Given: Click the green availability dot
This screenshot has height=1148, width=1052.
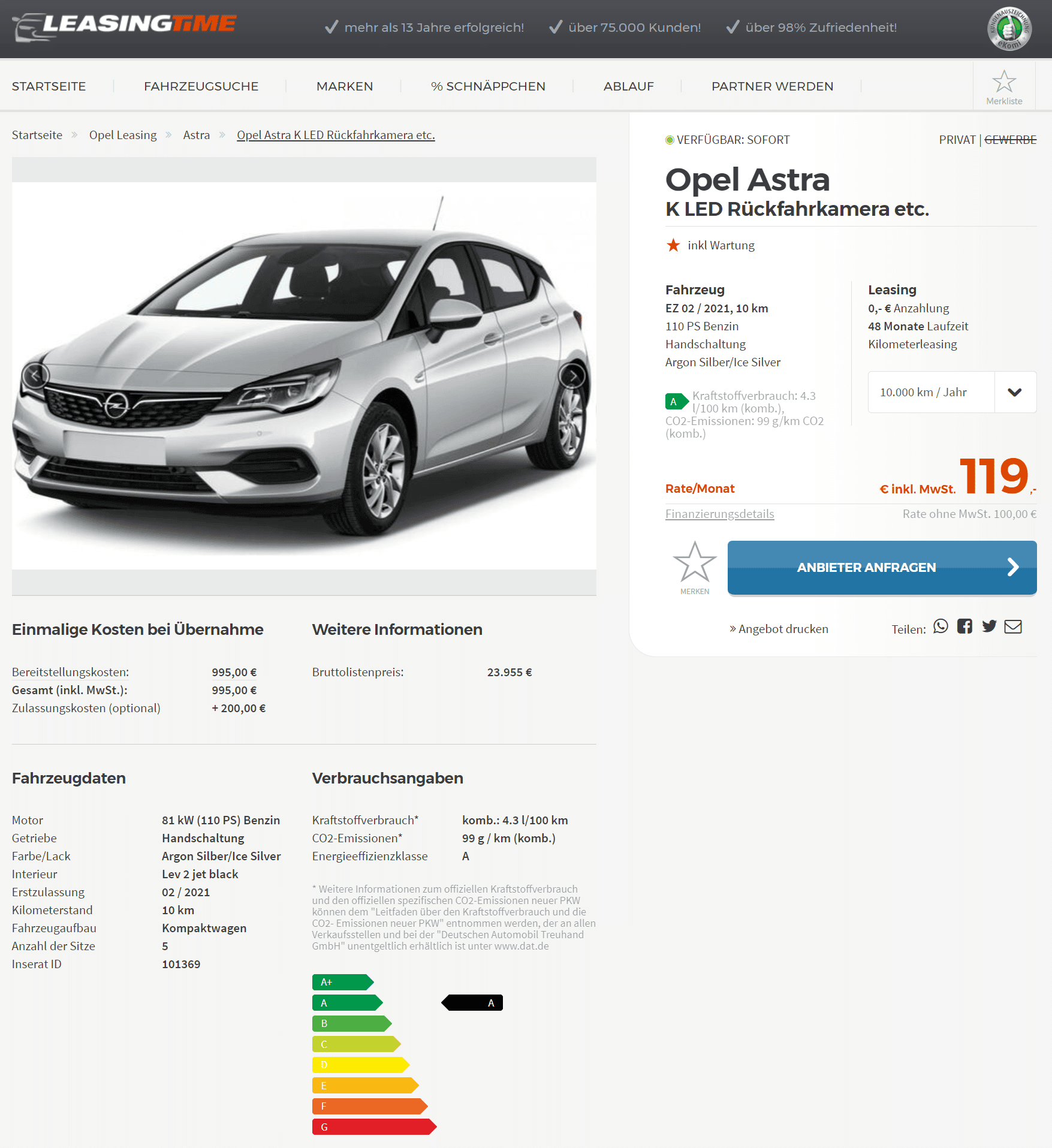Looking at the screenshot, I should (670, 140).
